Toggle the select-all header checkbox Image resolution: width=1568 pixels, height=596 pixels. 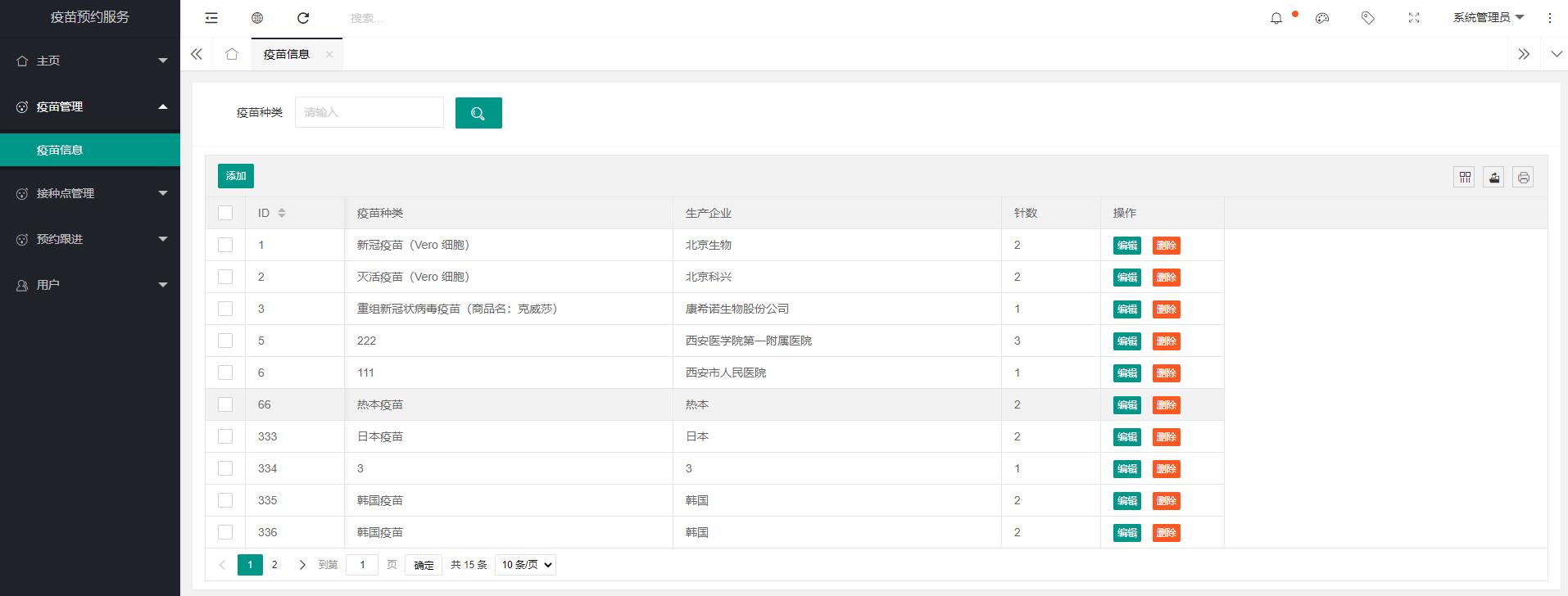click(225, 213)
